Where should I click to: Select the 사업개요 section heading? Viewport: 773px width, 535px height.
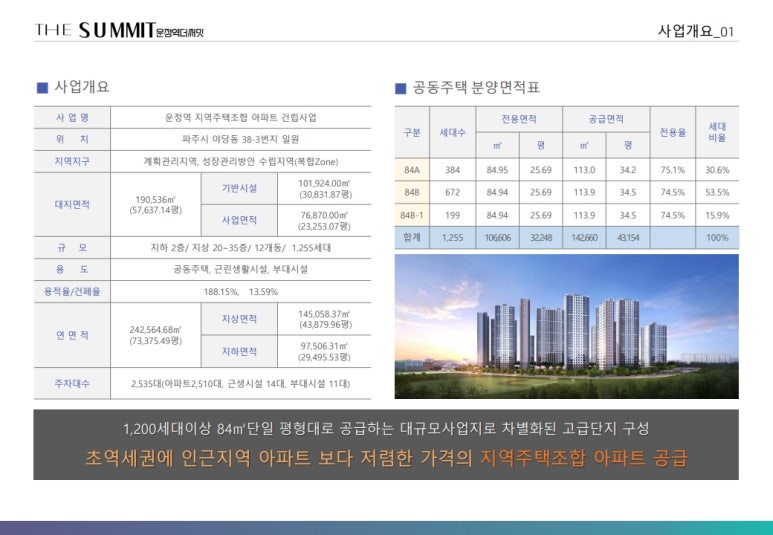click(81, 87)
